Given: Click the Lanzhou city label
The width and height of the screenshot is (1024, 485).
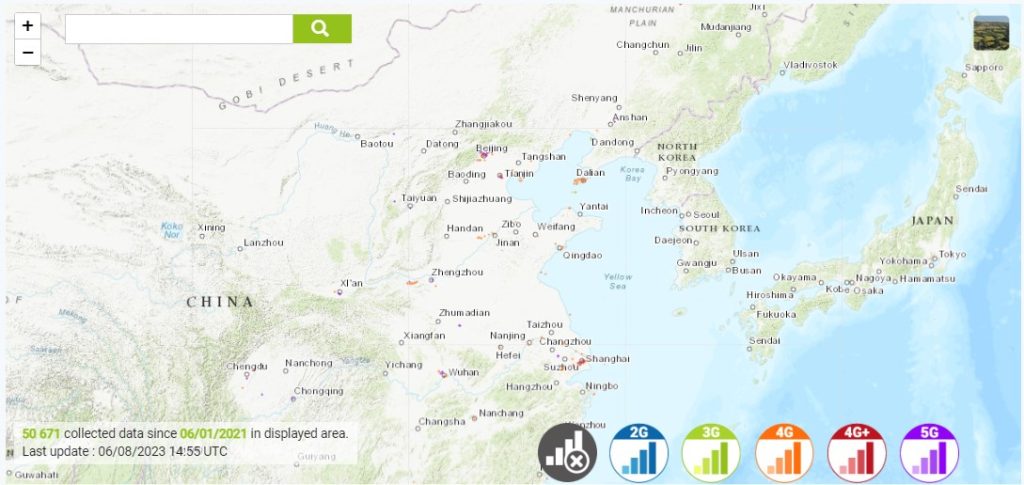Looking at the screenshot, I should (264, 243).
